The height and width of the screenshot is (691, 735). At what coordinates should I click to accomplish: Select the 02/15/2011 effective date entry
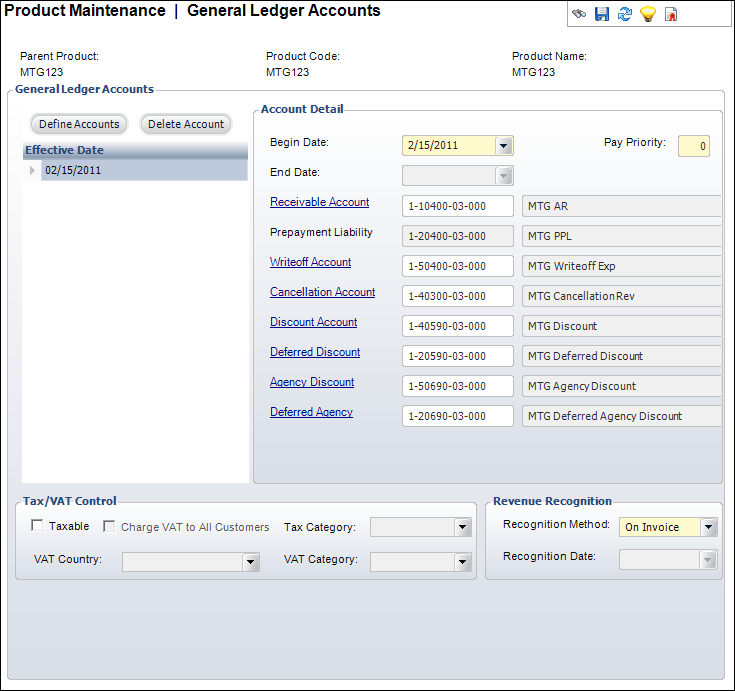point(73,171)
